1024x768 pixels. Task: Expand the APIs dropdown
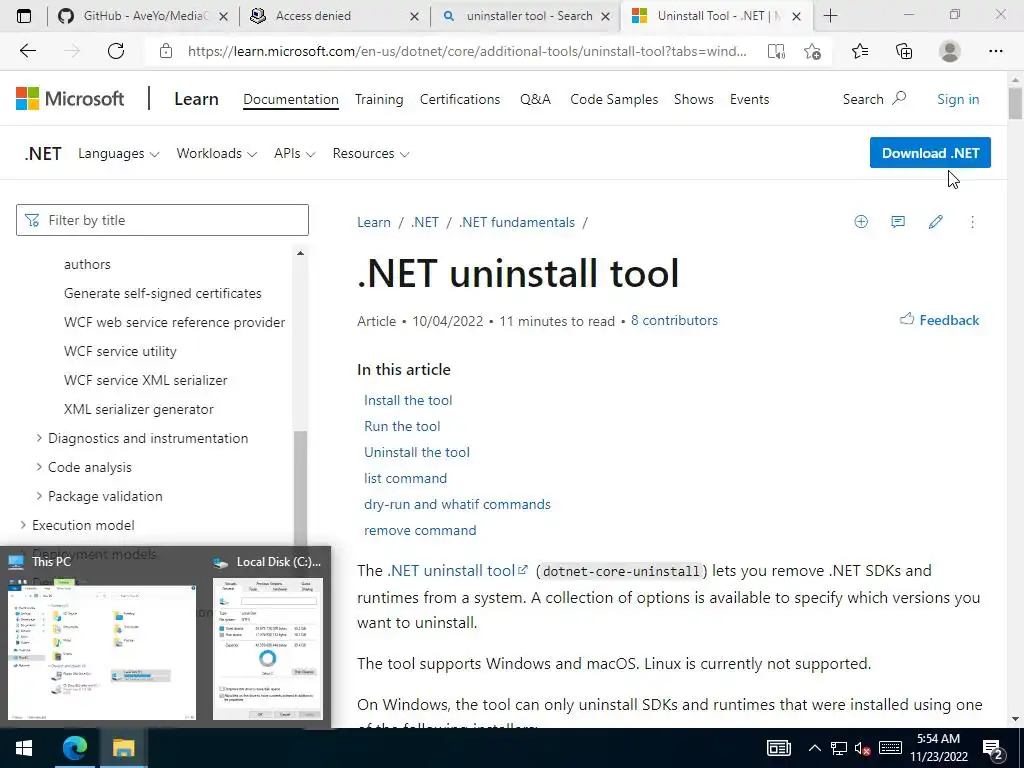click(295, 153)
